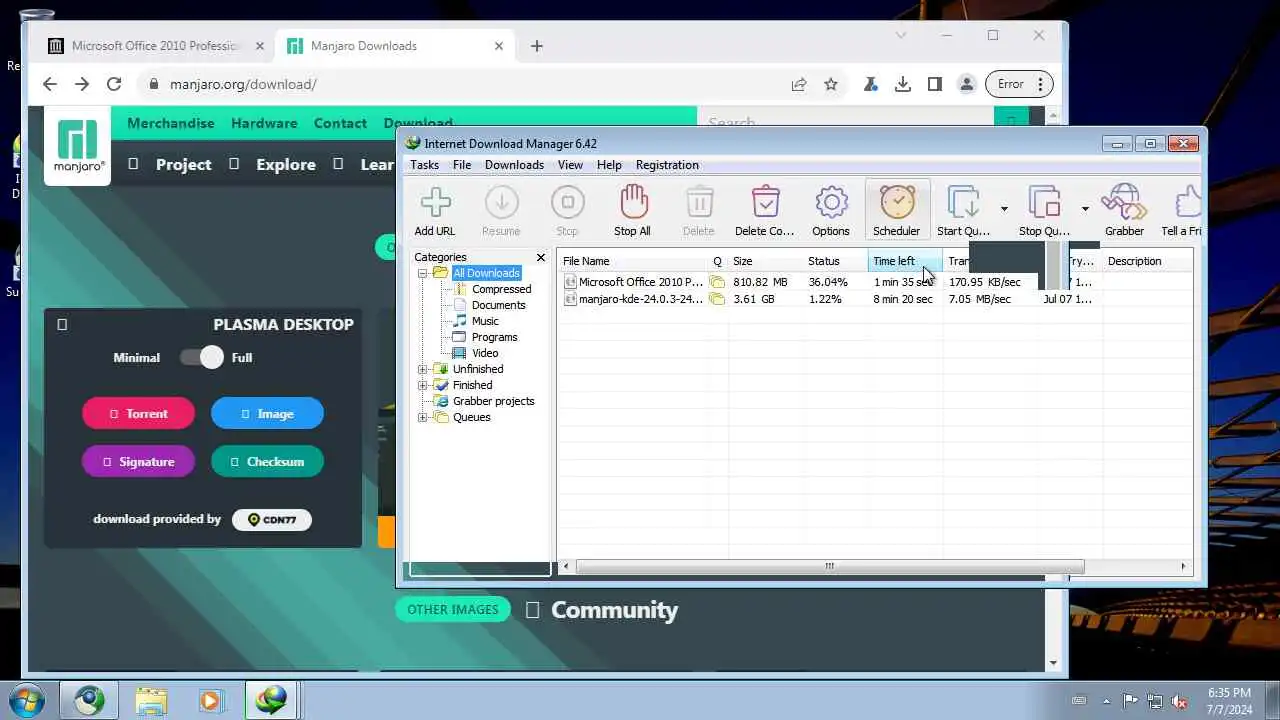Open Chrome tab search chevron
Screen dimensions: 1280x720
tap(901, 35)
